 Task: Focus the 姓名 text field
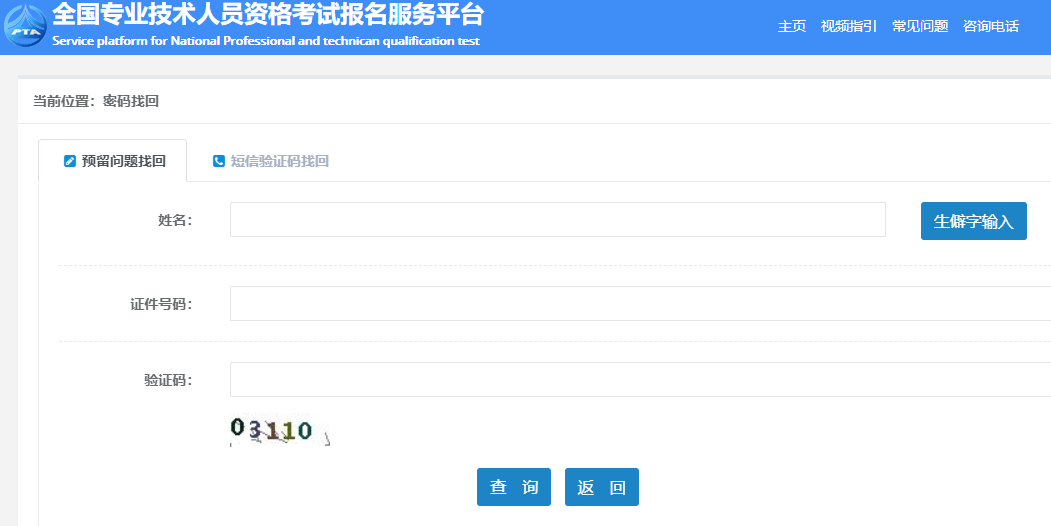(x=557, y=220)
